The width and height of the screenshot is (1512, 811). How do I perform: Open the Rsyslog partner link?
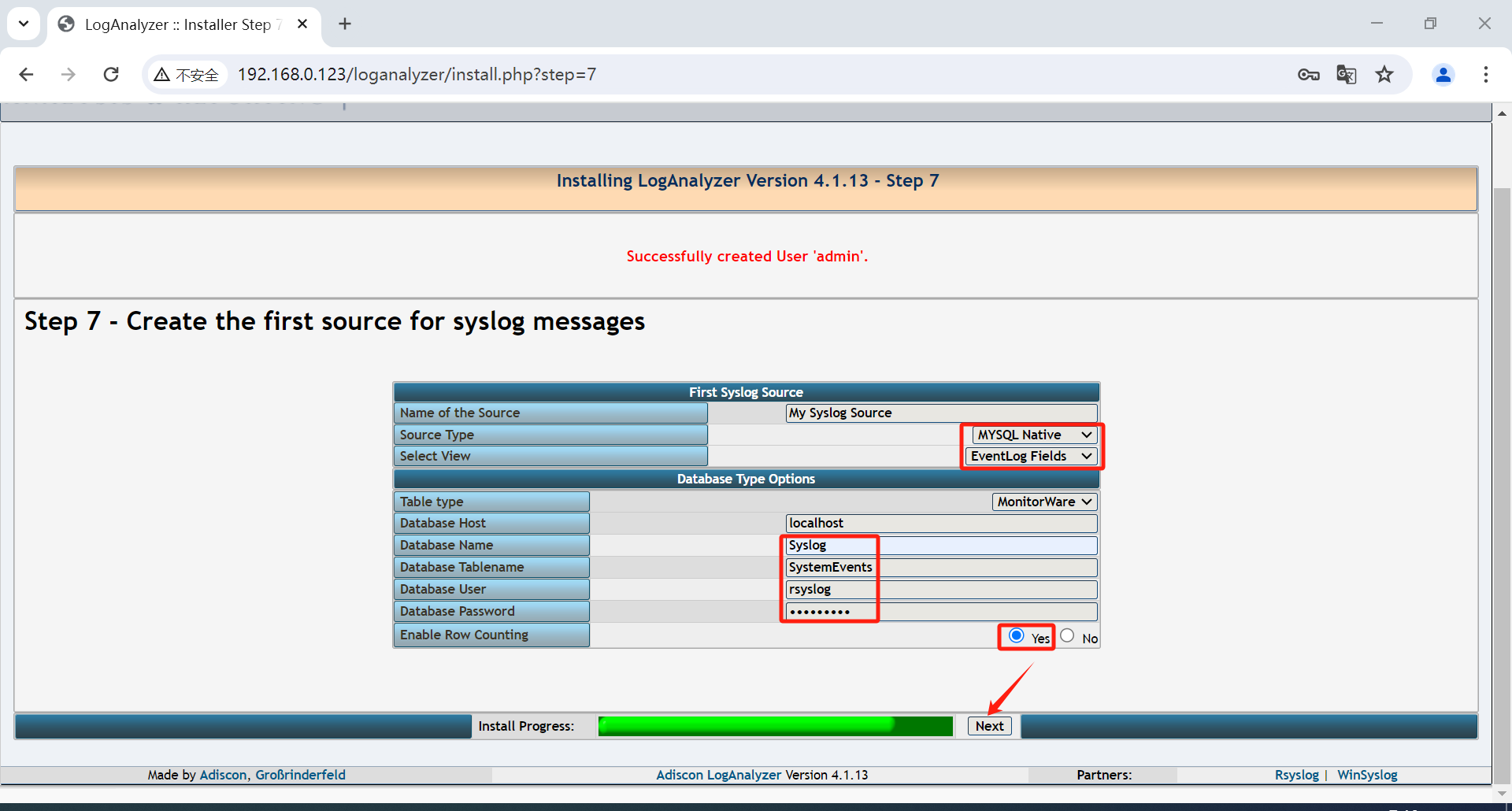[1297, 775]
